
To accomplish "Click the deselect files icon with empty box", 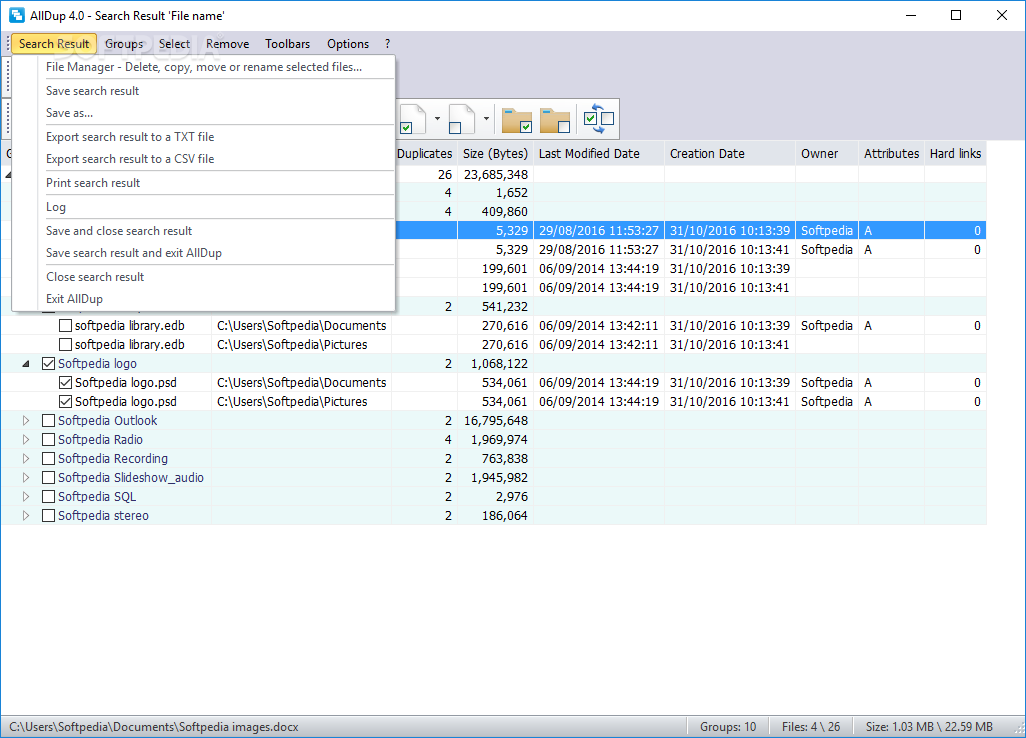I will click(461, 119).
